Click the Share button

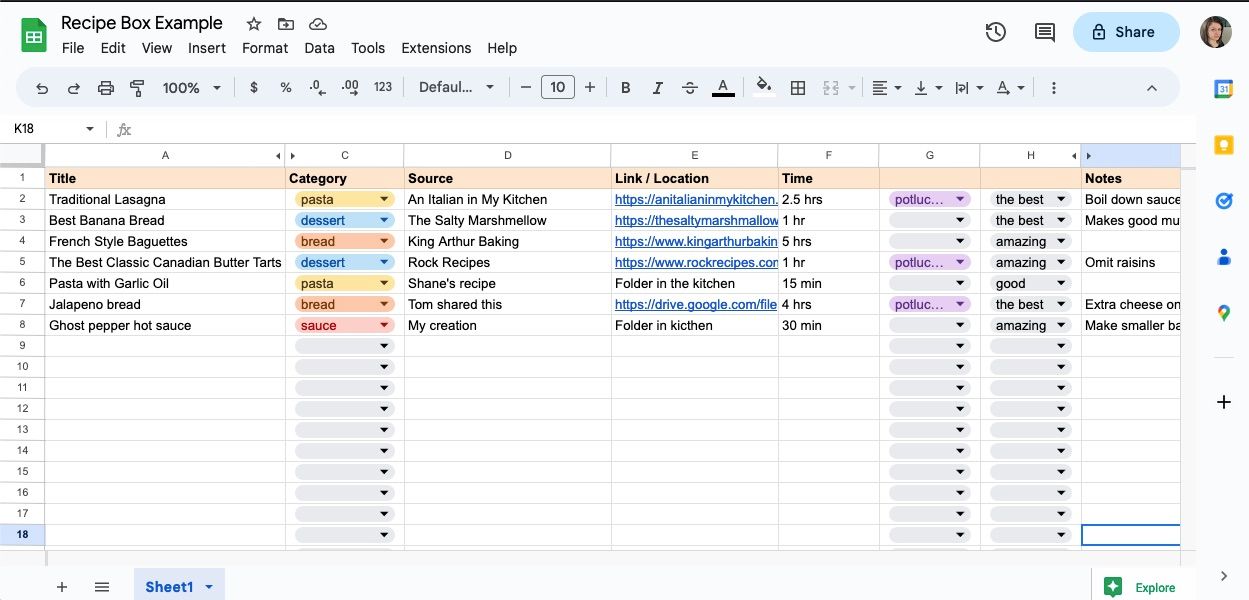tap(1125, 31)
